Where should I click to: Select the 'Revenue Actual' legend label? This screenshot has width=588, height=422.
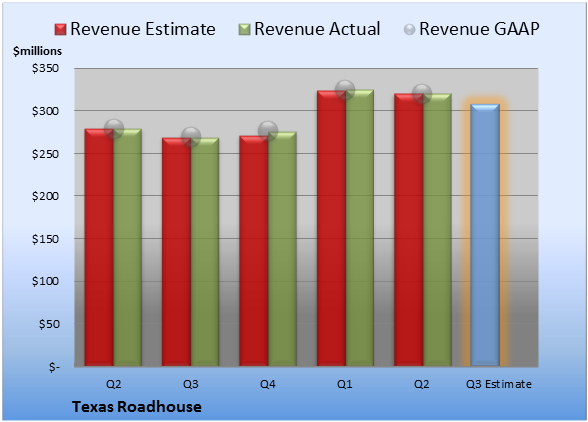tap(317, 29)
